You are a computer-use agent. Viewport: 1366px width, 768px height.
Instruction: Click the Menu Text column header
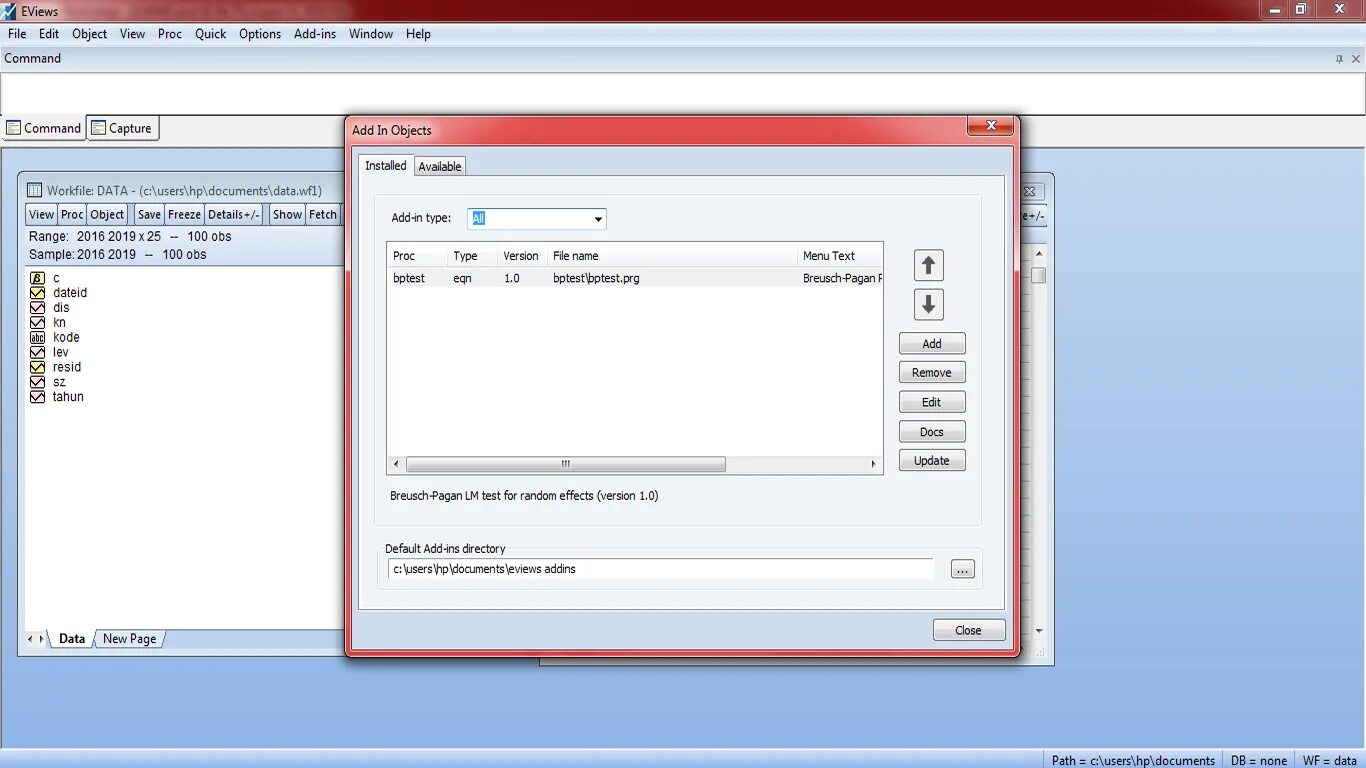(839, 256)
